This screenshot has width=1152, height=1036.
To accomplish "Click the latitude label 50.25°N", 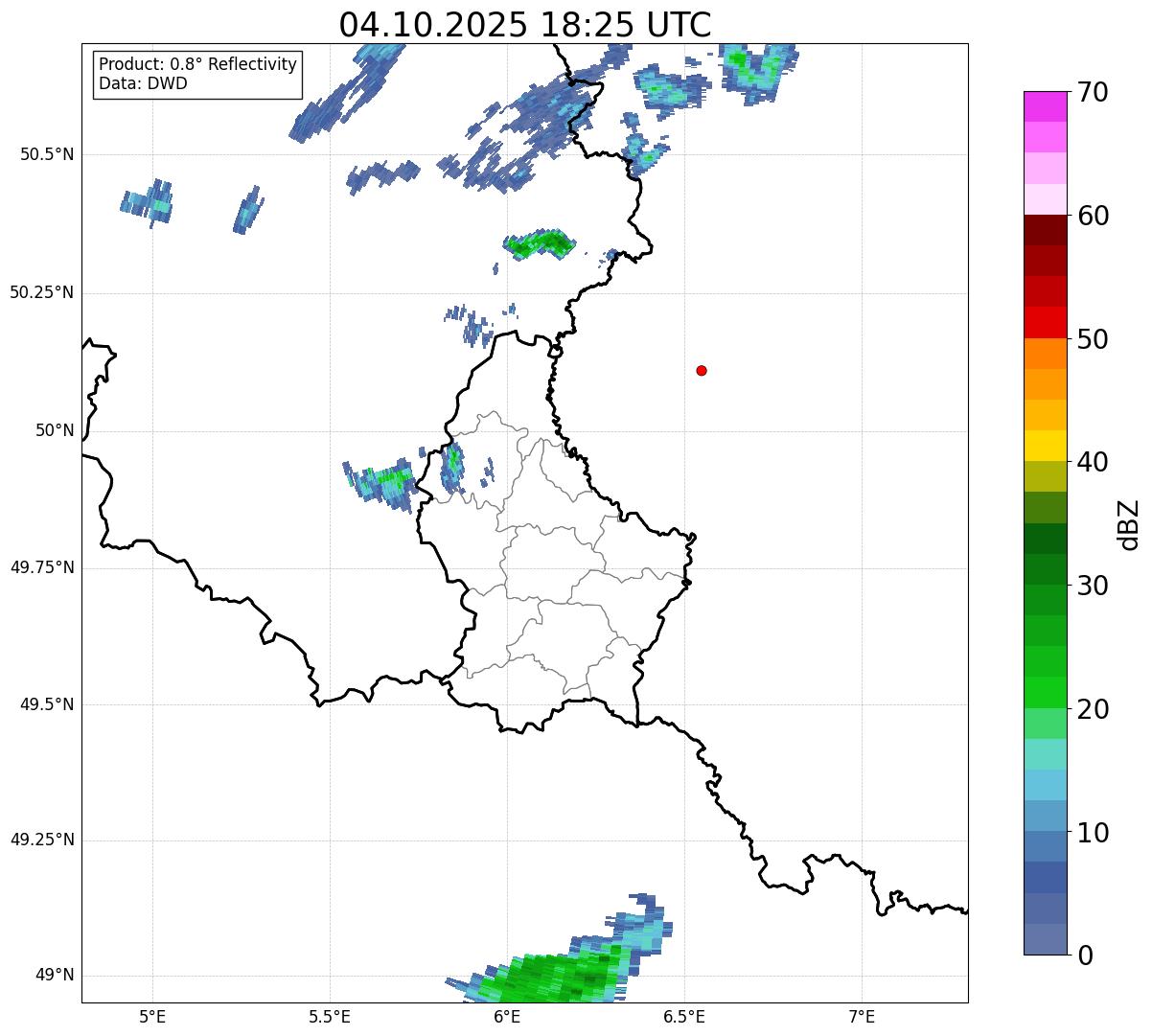I will click(41, 292).
